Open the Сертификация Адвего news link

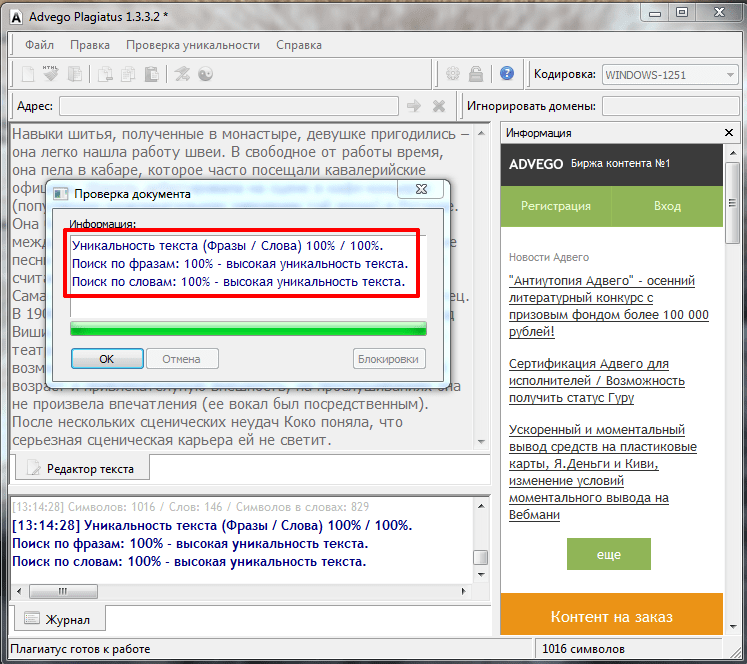click(x=596, y=381)
